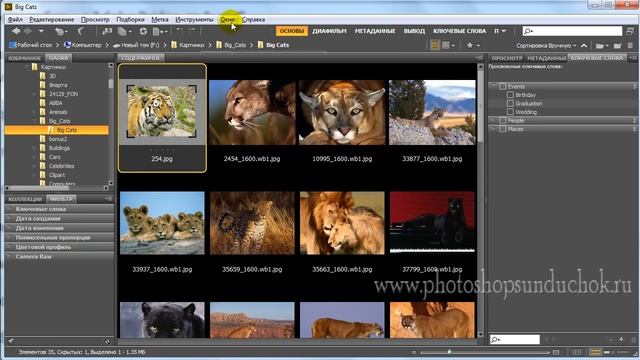Click Компьютер in the path bar
This screenshot has width=640, height=360.
pyautogui.click(x=83, y=45)
